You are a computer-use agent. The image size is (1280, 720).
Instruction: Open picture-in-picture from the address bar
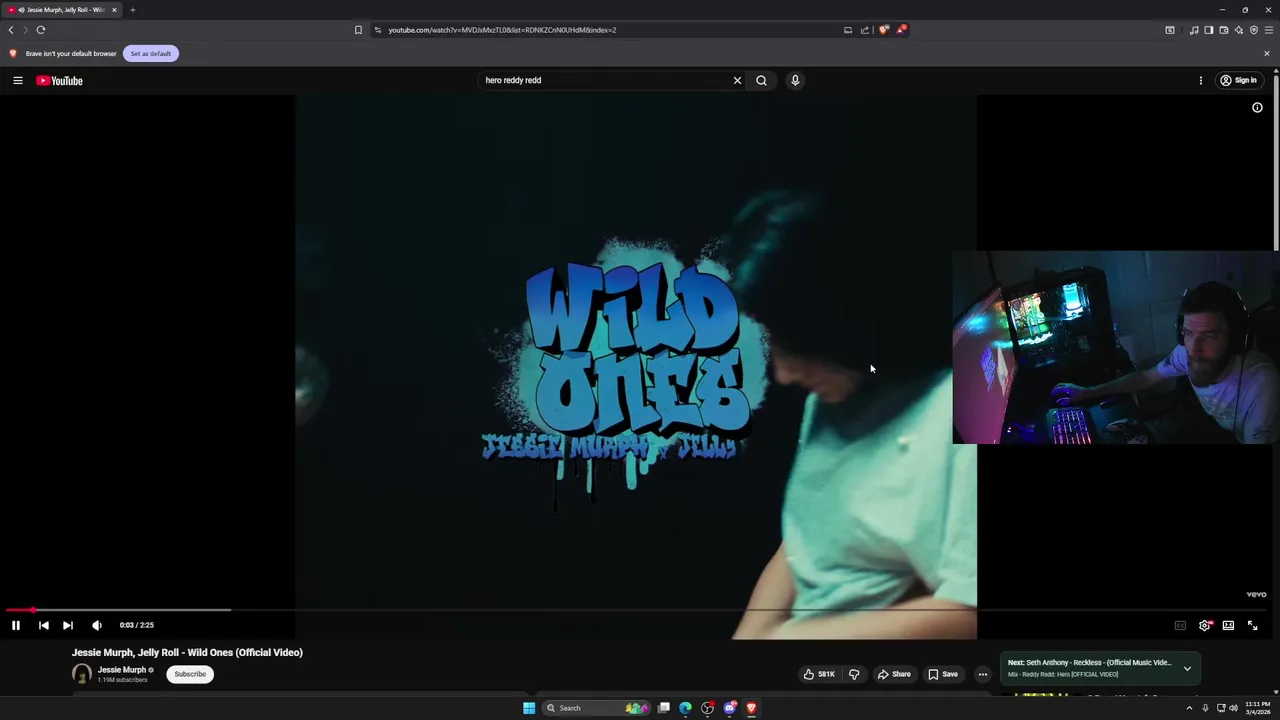click(848, 30)
